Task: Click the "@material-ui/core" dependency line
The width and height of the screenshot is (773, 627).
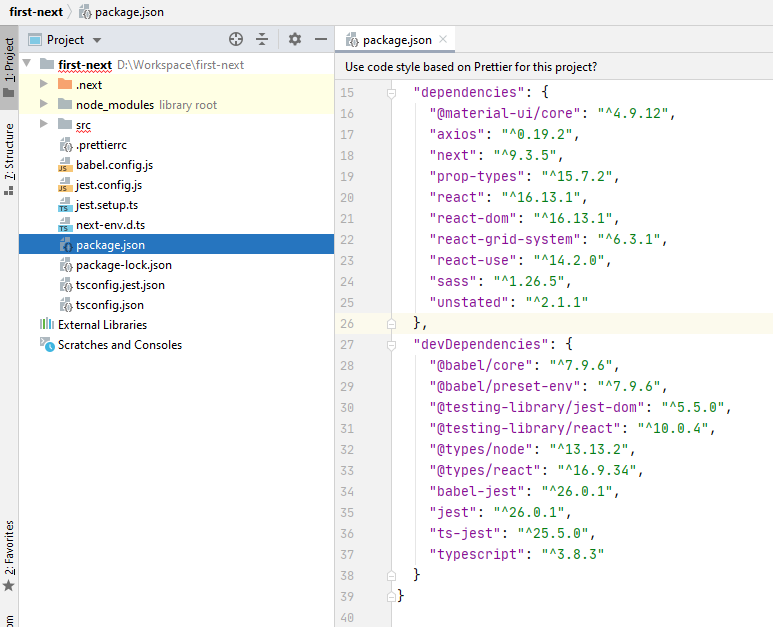Action: coord(552,113)
